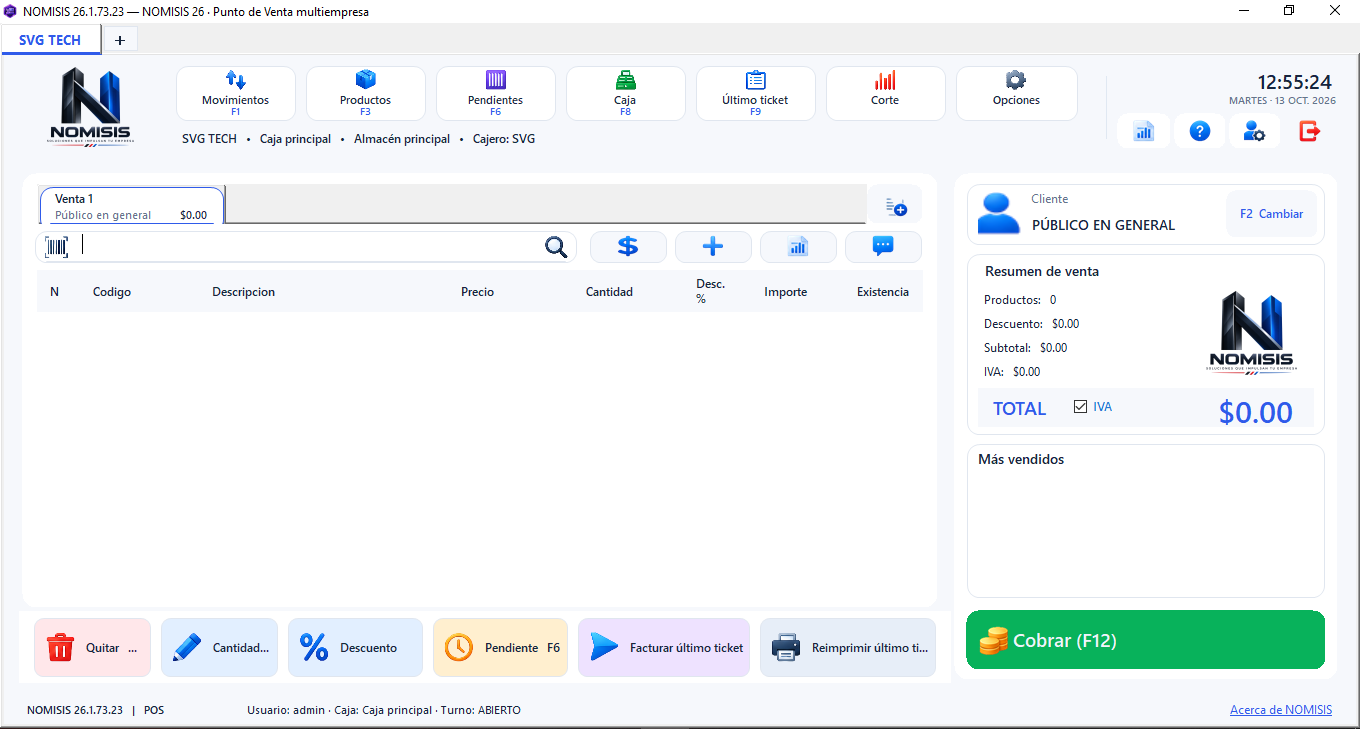Image resolution: width=1360 pixels, height=729 pixels.
Task: Click Reimprimir último ticket printer button
Action: (x=848, y=648)
